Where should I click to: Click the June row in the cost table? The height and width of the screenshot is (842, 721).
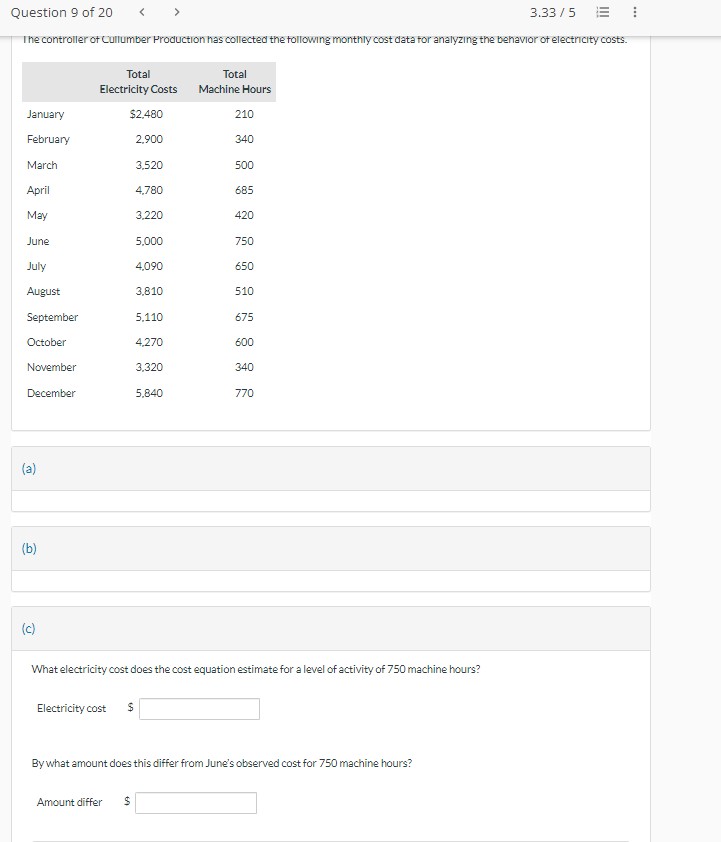[140, 241]
